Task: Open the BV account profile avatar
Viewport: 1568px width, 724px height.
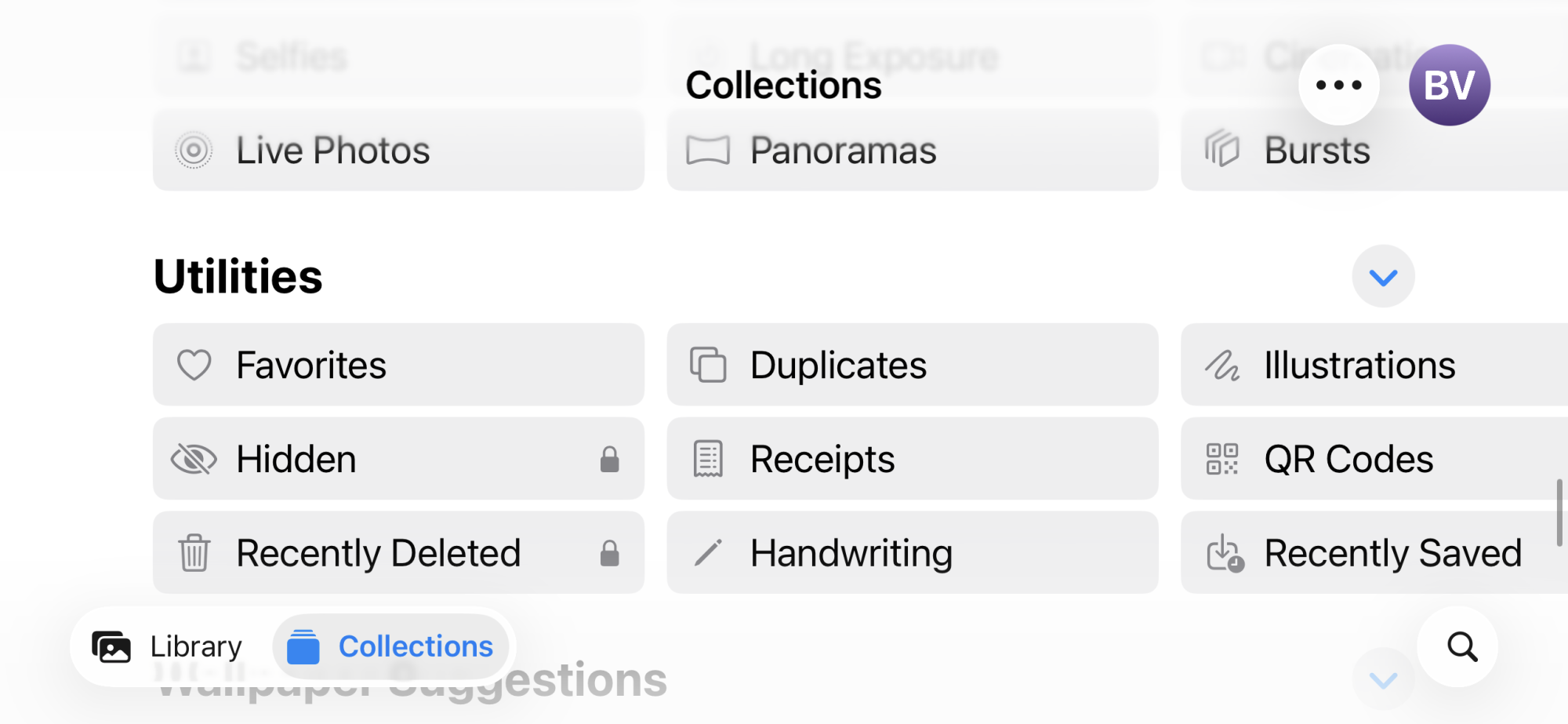Action: pos(1450,85)
